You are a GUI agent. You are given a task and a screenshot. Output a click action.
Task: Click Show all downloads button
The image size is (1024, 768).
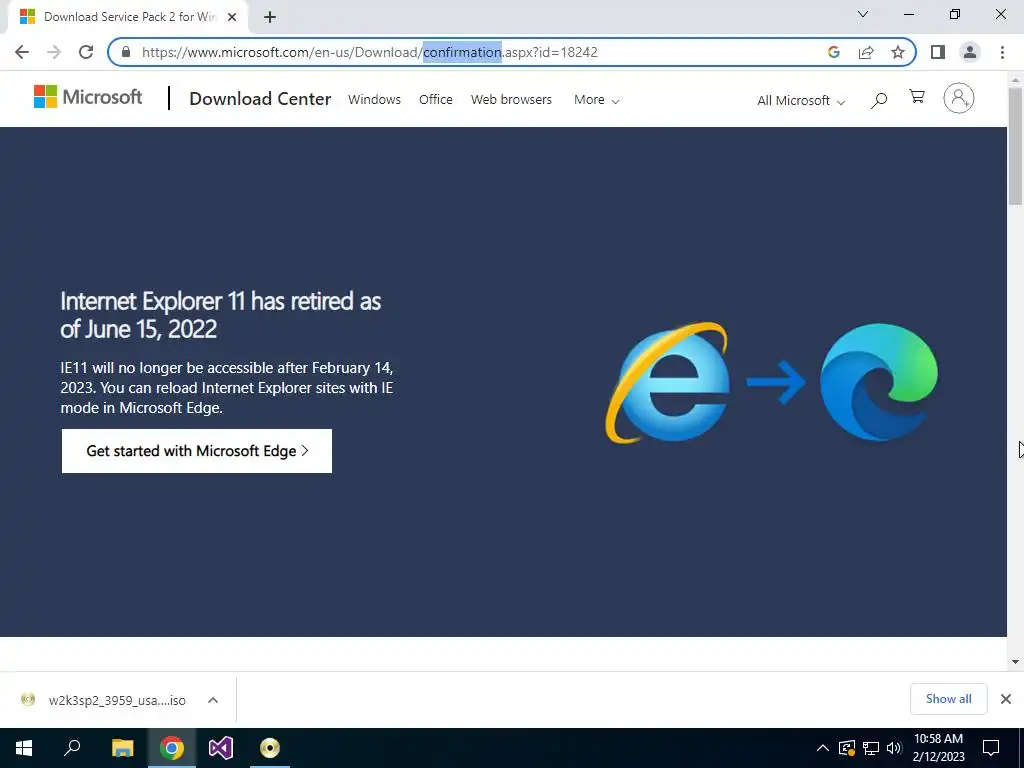(x=948, y=699)
